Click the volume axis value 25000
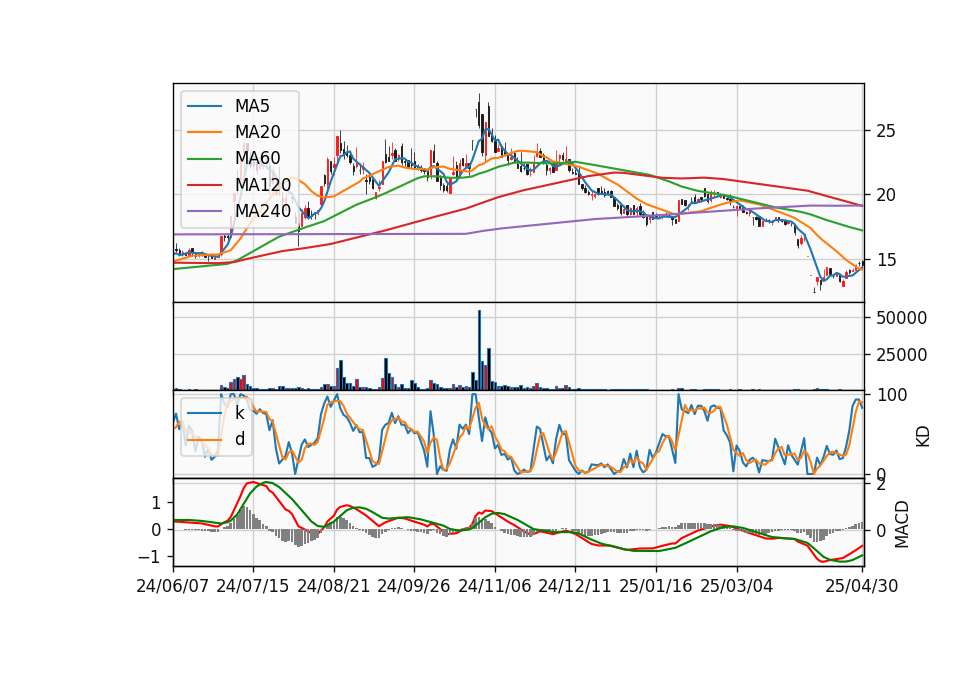960x690 pixels. (902, 354)
